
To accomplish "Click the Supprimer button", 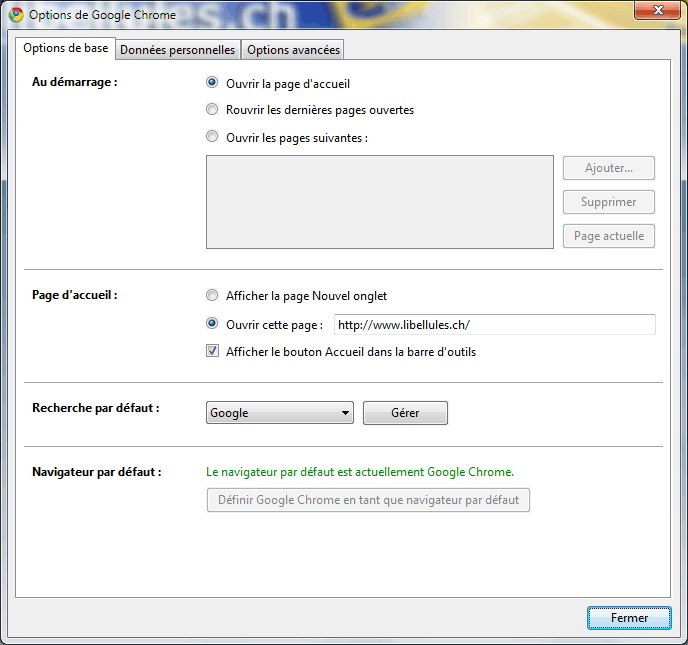I will point(609,202).
